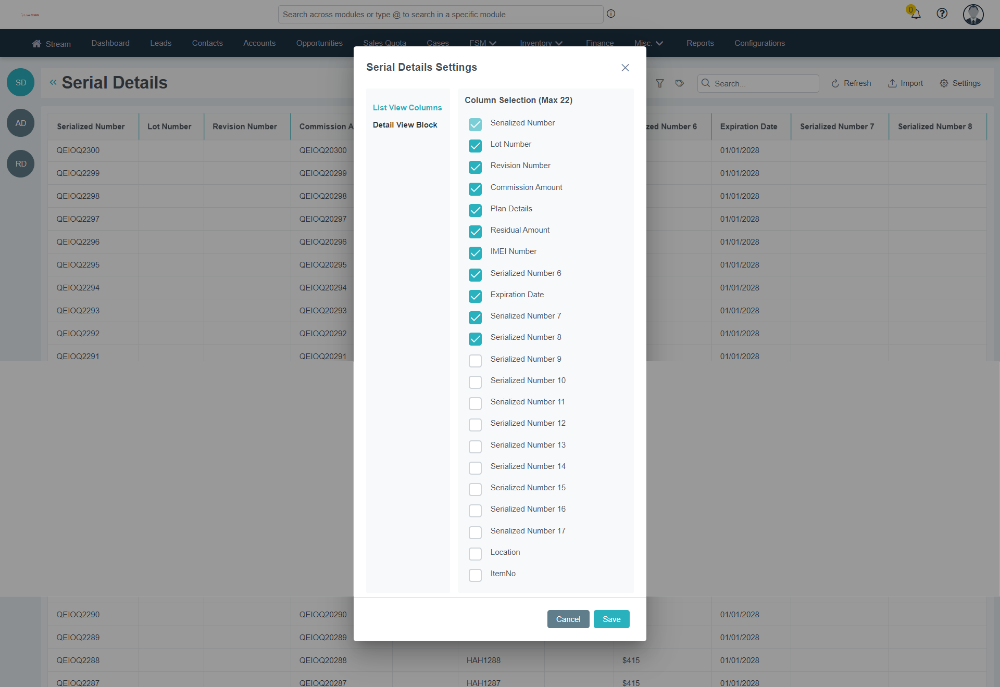Viewport: 1000px width, 687px height.
Task: Open the notifications bell
Action: [915, 14]
